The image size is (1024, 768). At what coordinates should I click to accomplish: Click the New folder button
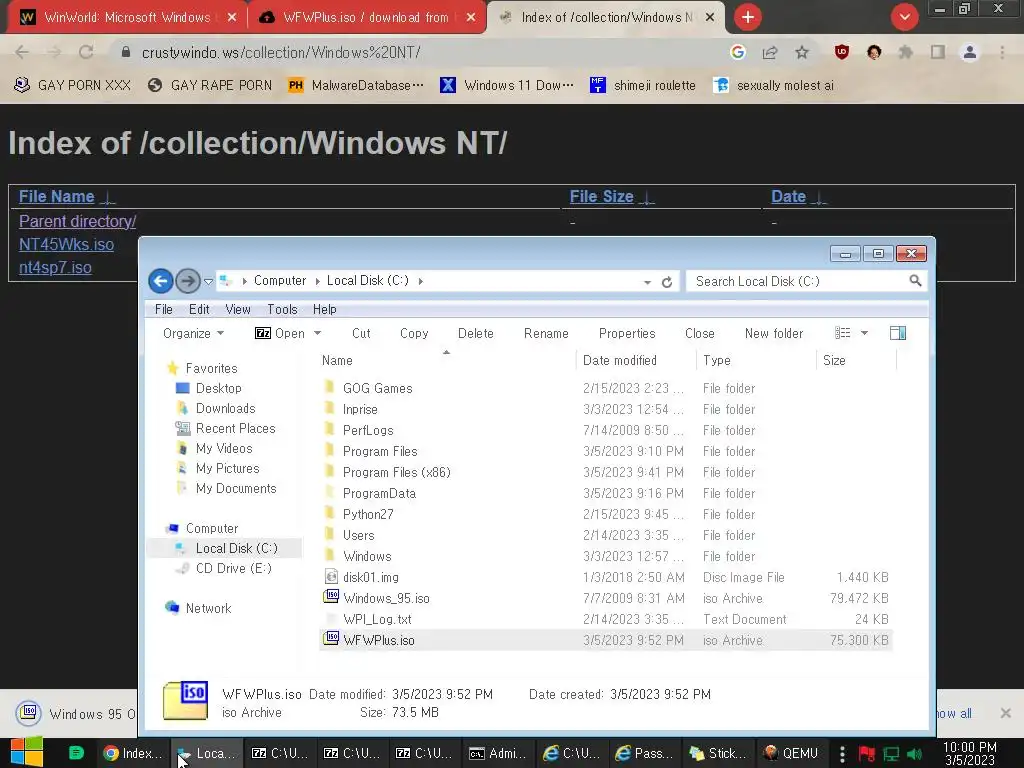(x=774, y=333)
